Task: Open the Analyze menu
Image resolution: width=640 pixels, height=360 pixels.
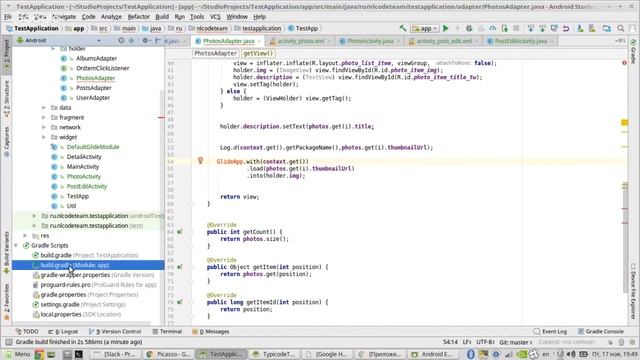Action: tap(111, 17)
